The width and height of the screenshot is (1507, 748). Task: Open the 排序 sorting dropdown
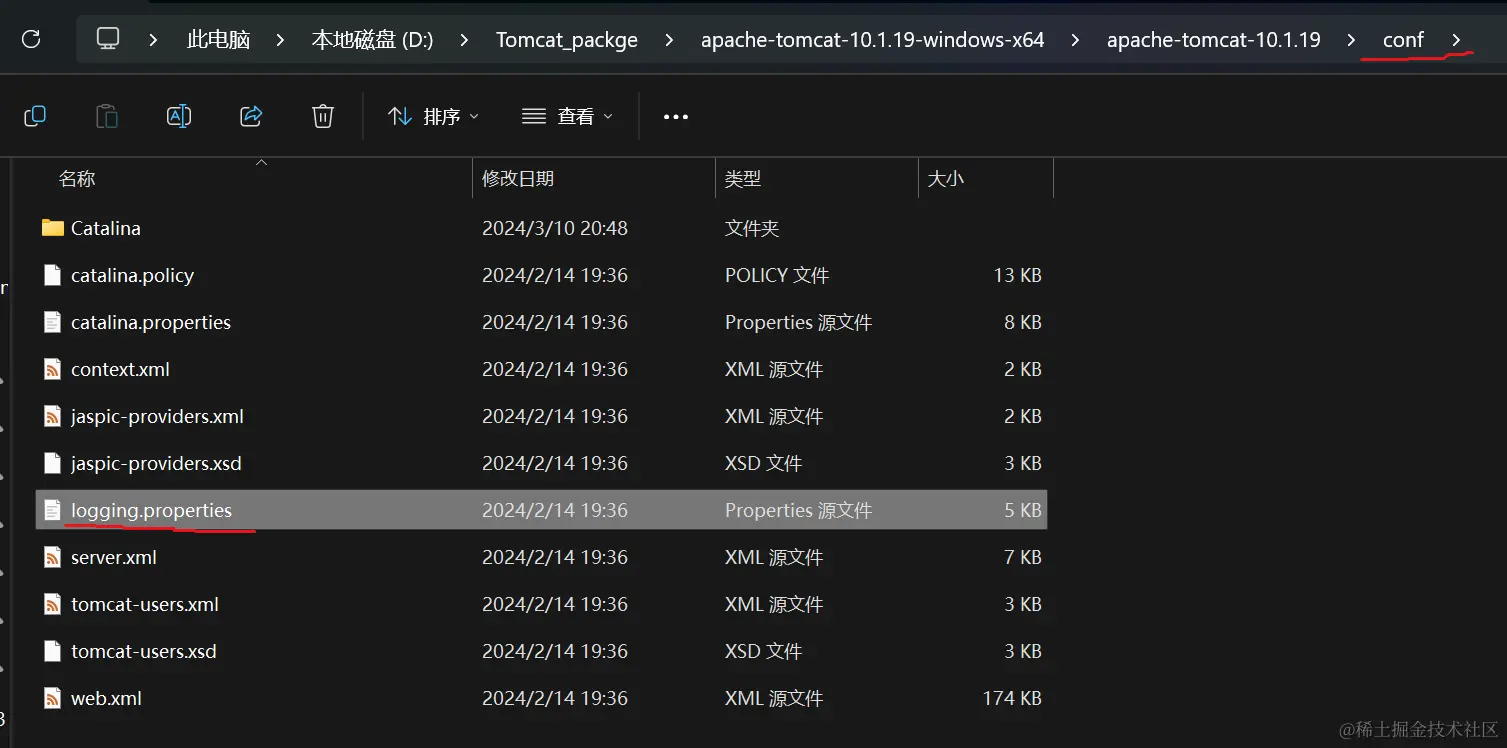point(434,116)
